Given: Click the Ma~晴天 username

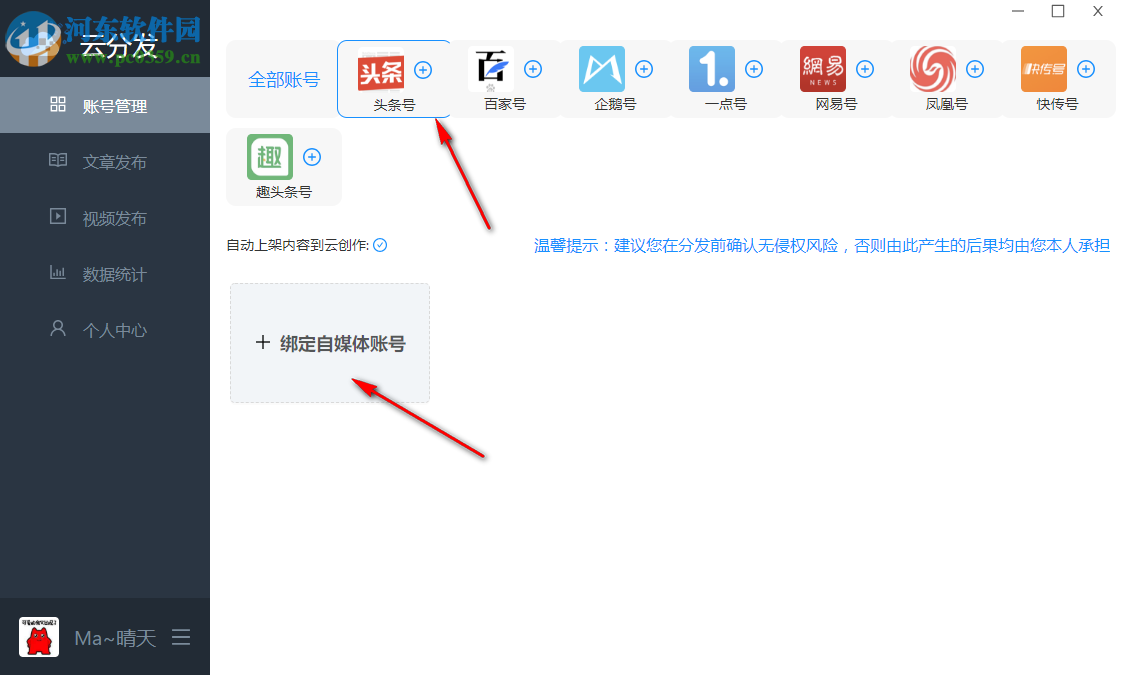Looking at the screenshot, I should pyautogui.click(x=116, y=638).
